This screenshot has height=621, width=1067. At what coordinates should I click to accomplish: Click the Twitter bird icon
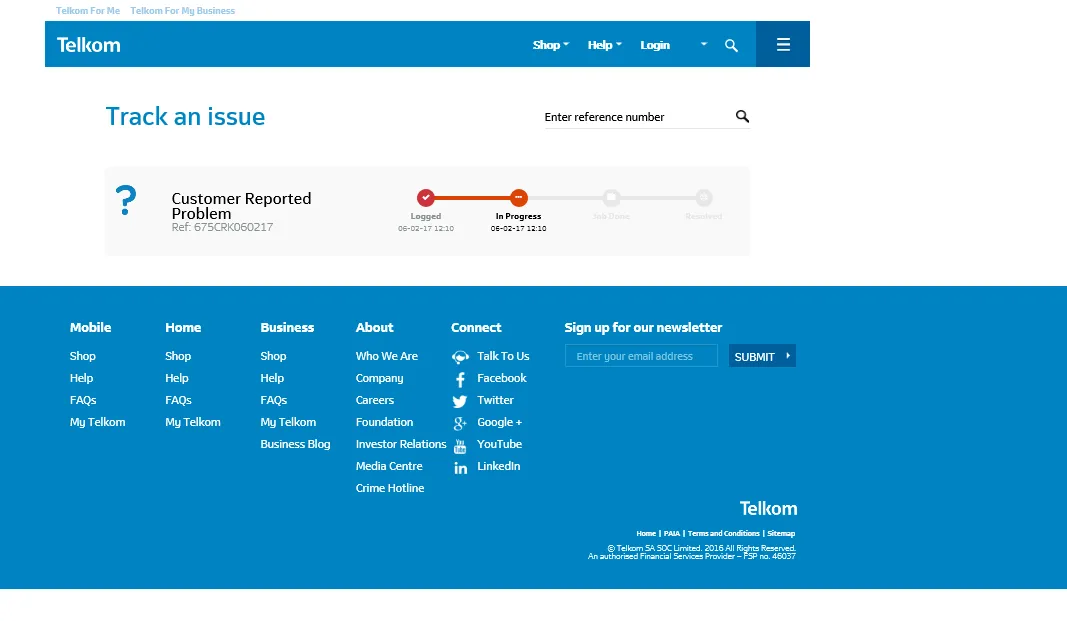(460, 401)
